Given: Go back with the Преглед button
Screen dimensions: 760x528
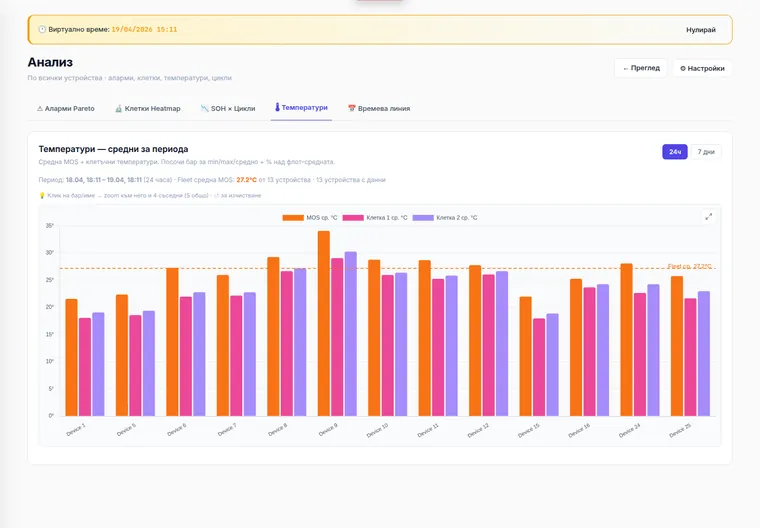Looking at the screenshot, I should (641, 68).
